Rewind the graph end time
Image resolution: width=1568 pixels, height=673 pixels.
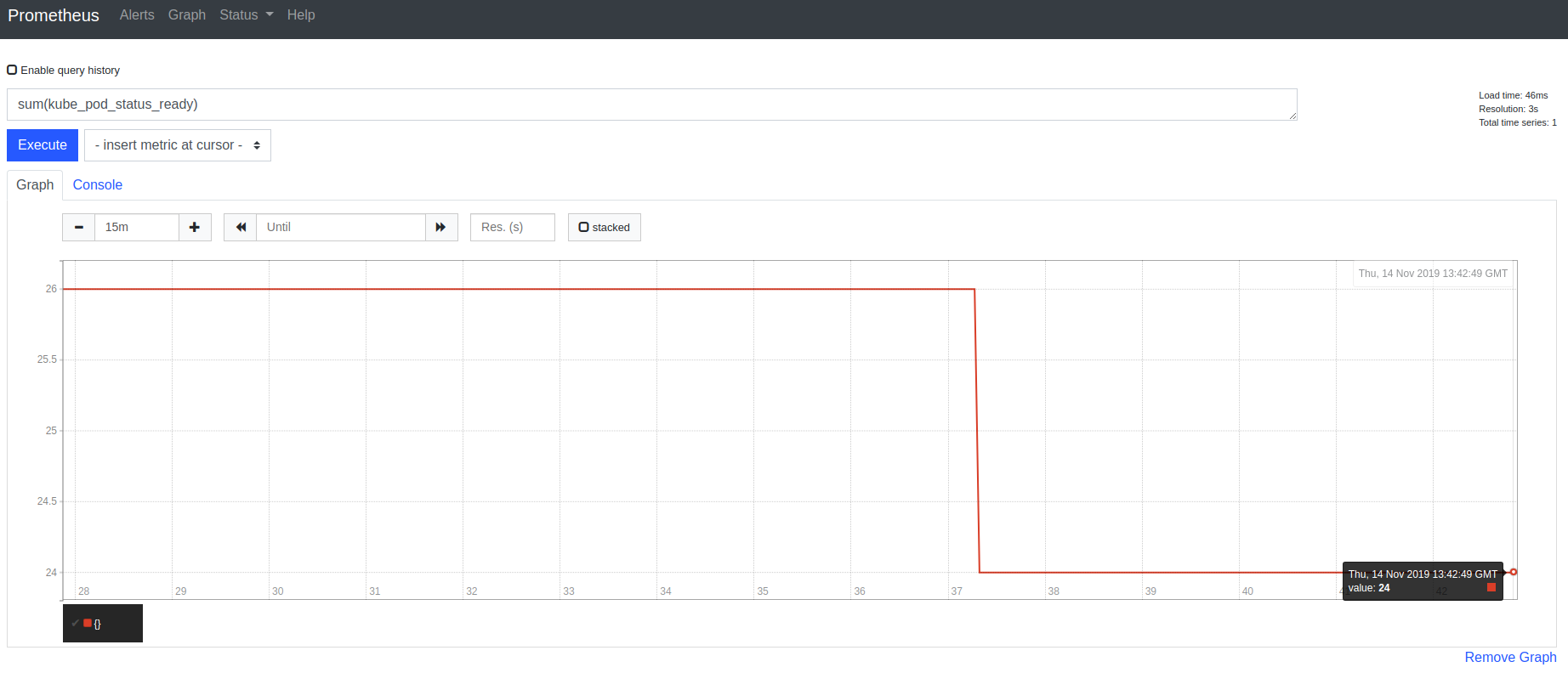tap(241, 227)
